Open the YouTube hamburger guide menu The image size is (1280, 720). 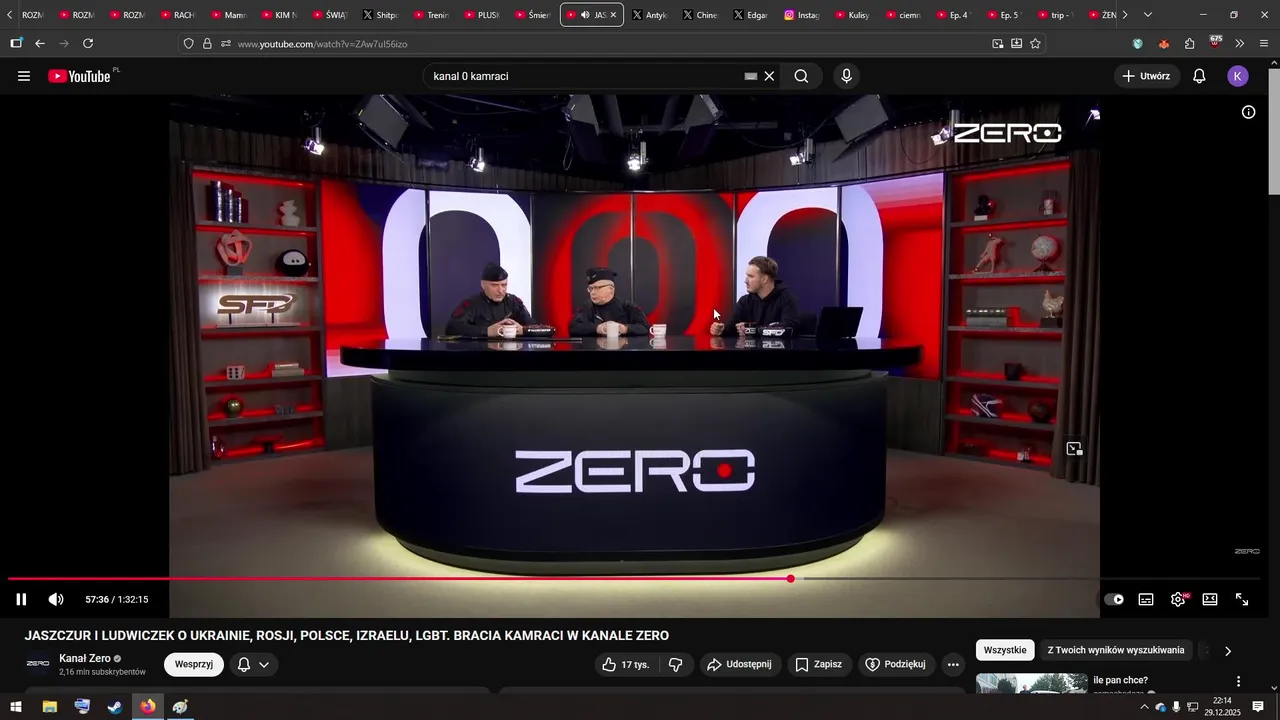click(24, 76)
